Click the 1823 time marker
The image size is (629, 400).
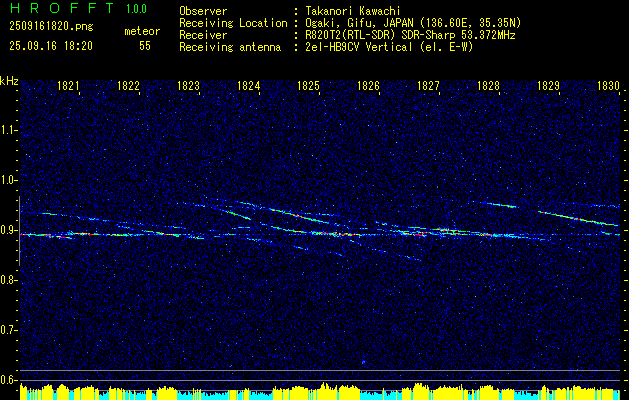coord(189,85)
